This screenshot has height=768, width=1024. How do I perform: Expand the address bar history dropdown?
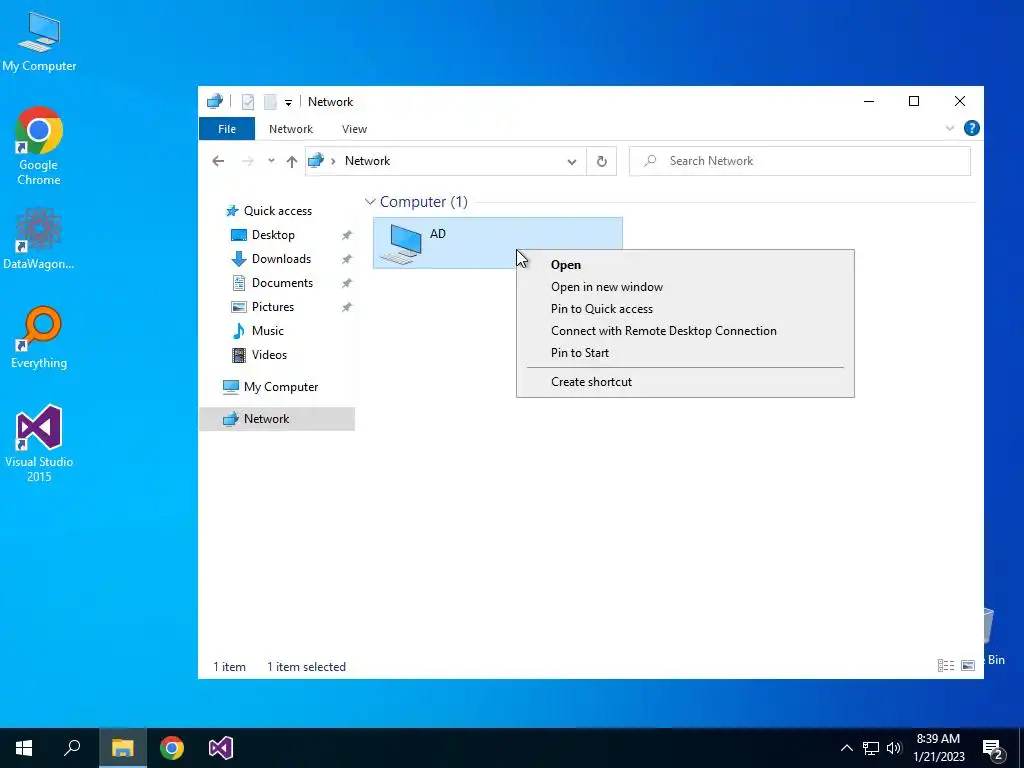pyautogui.click(x=571, y=161)
